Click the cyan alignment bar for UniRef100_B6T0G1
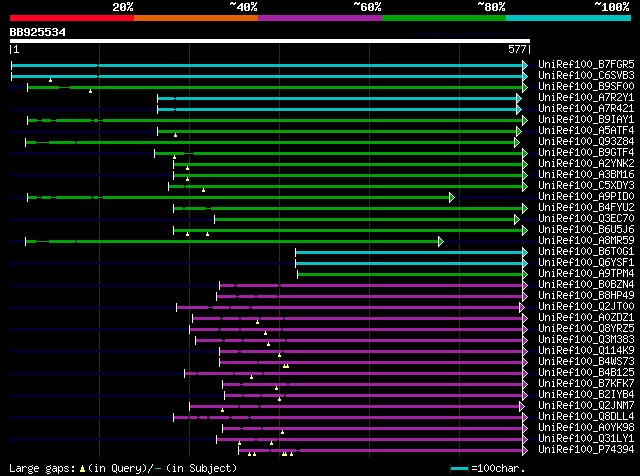The image size is (640, 476). pos(411,253)
